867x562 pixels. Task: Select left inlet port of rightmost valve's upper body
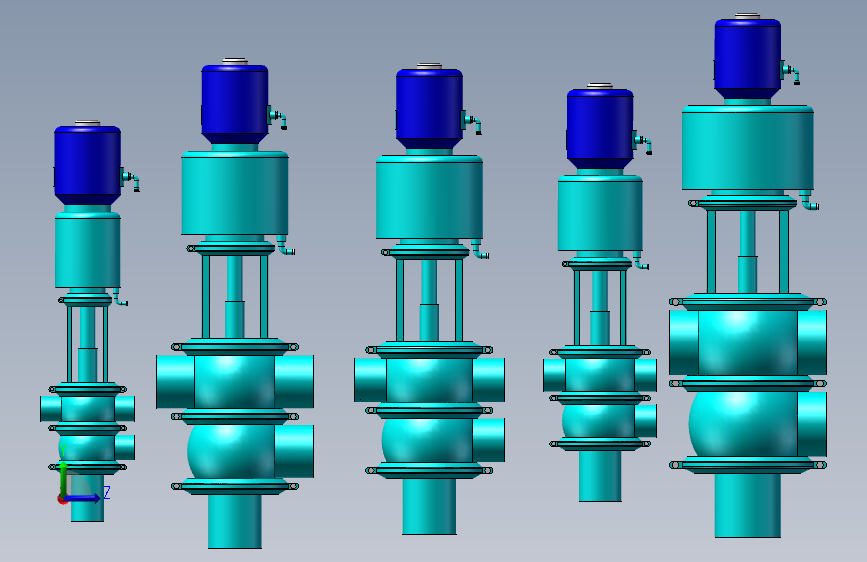[x=683, y=342]
